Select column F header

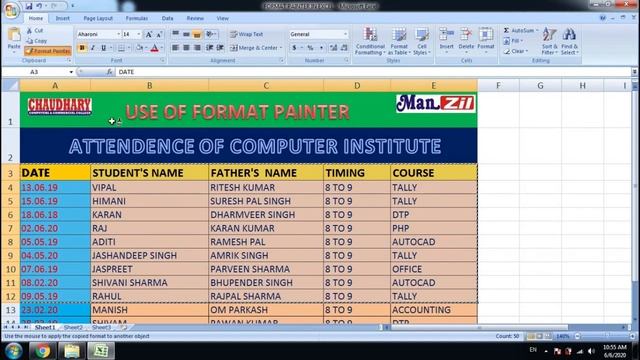coord(498,86)
